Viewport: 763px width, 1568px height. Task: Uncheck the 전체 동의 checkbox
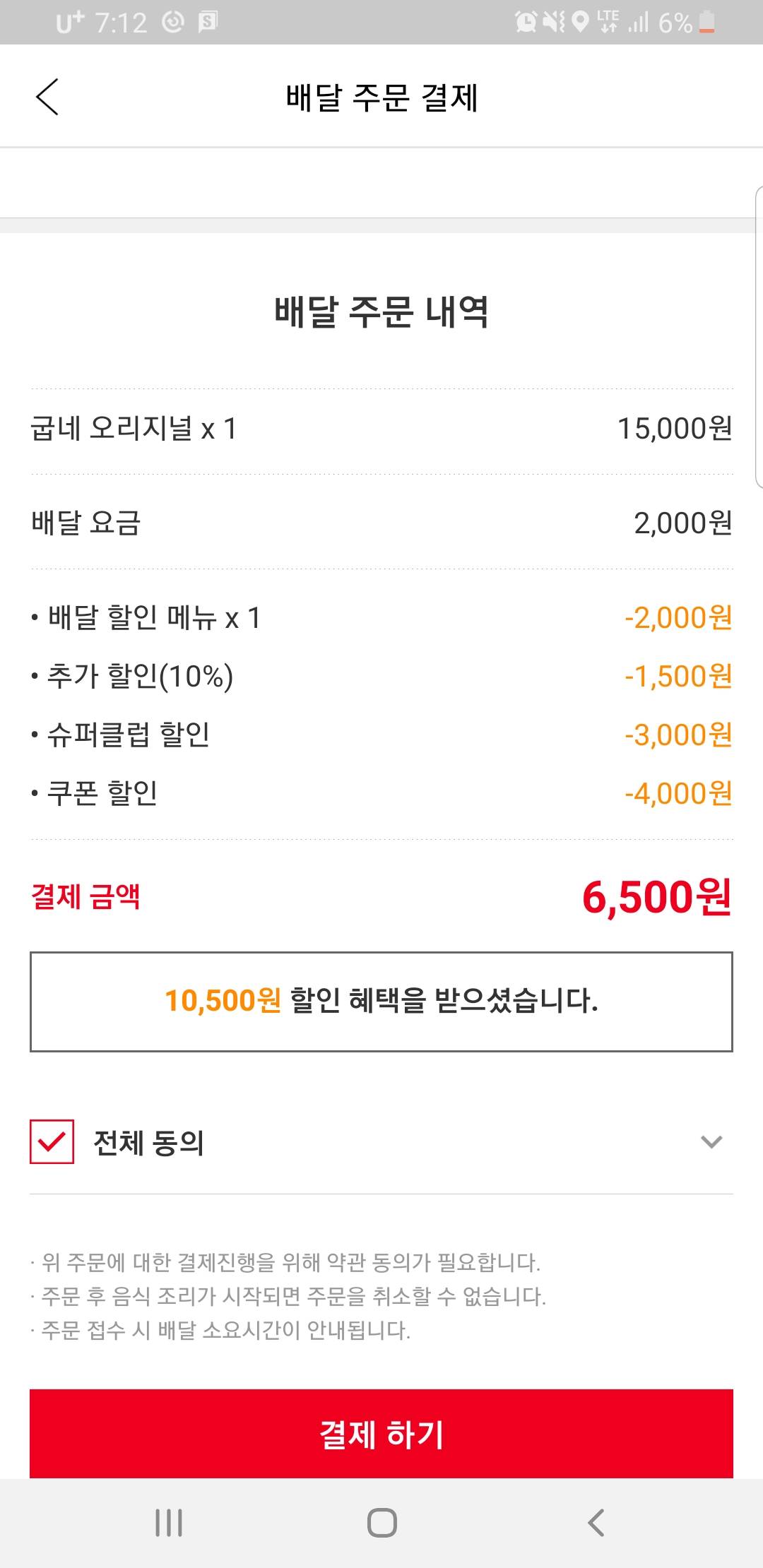52,1141
